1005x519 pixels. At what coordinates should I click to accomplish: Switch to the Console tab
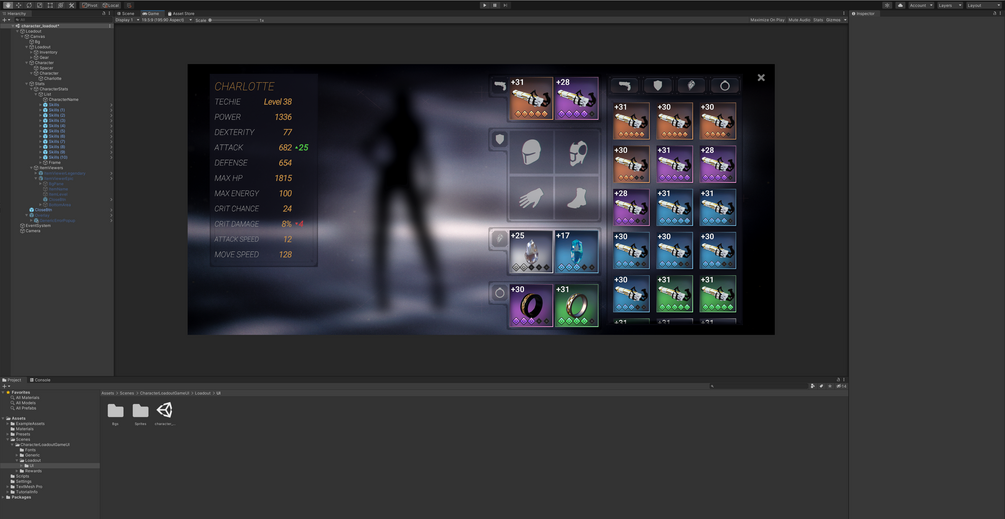click(40, 380)
